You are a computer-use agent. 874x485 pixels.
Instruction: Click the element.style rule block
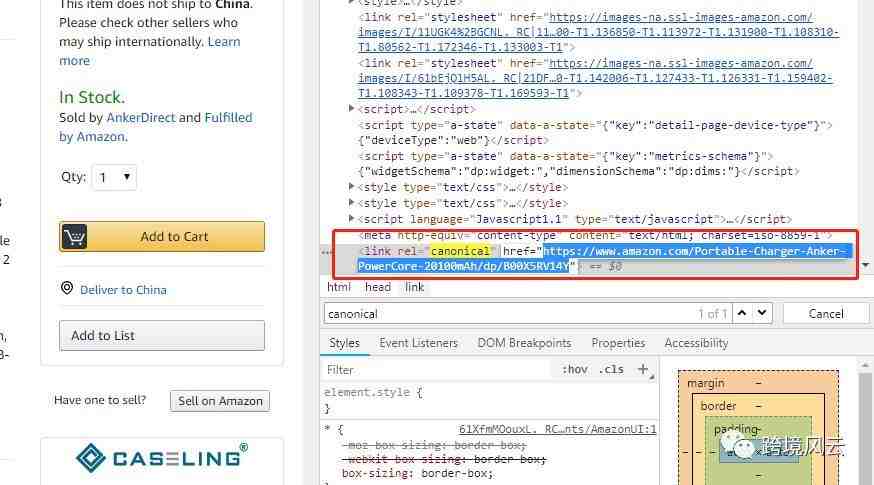point(373,400)
